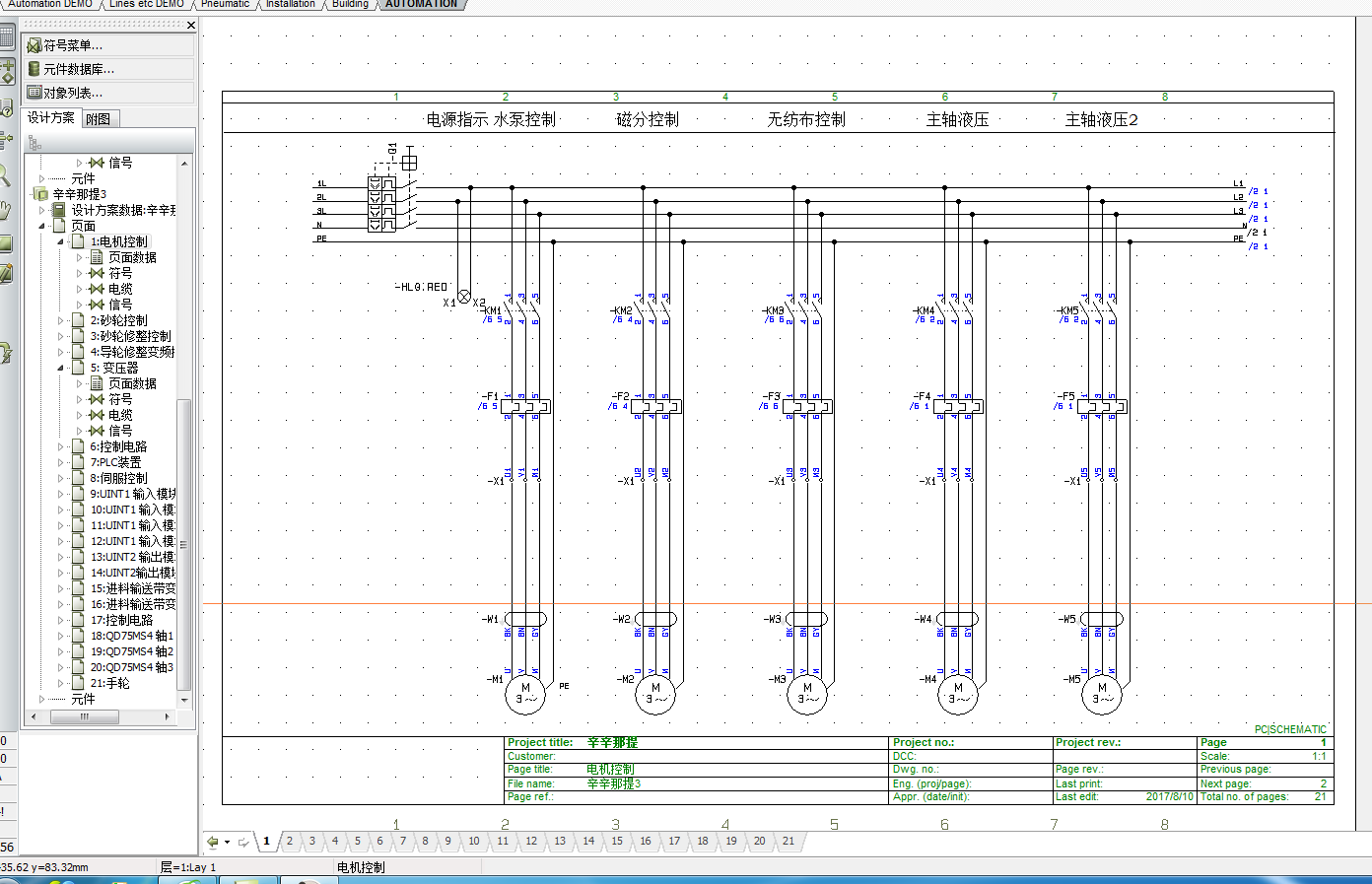Image resolution: width=1372 pixels, height=884 pixels.
Task: Collapse the 1:电机控制 page node
Action: (x=60, y=241)
